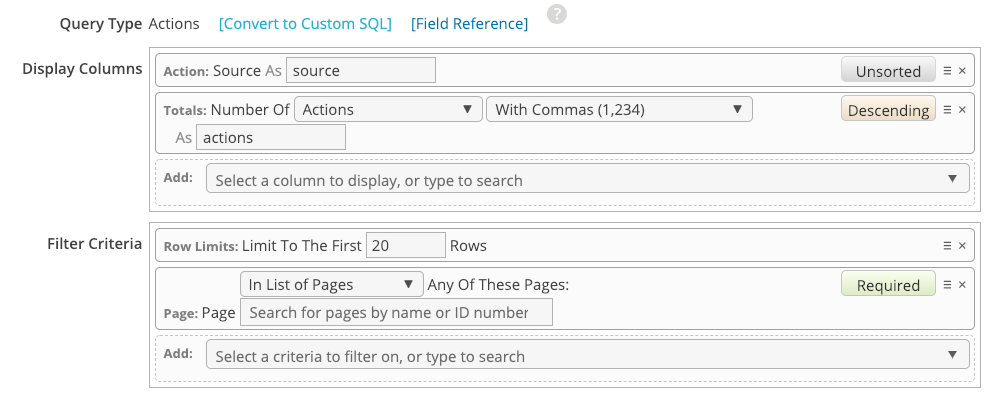This screenshot has width=987, height=396.
Task: Open the Select a column to display dropdown
Action: click(x=587, y=179)
